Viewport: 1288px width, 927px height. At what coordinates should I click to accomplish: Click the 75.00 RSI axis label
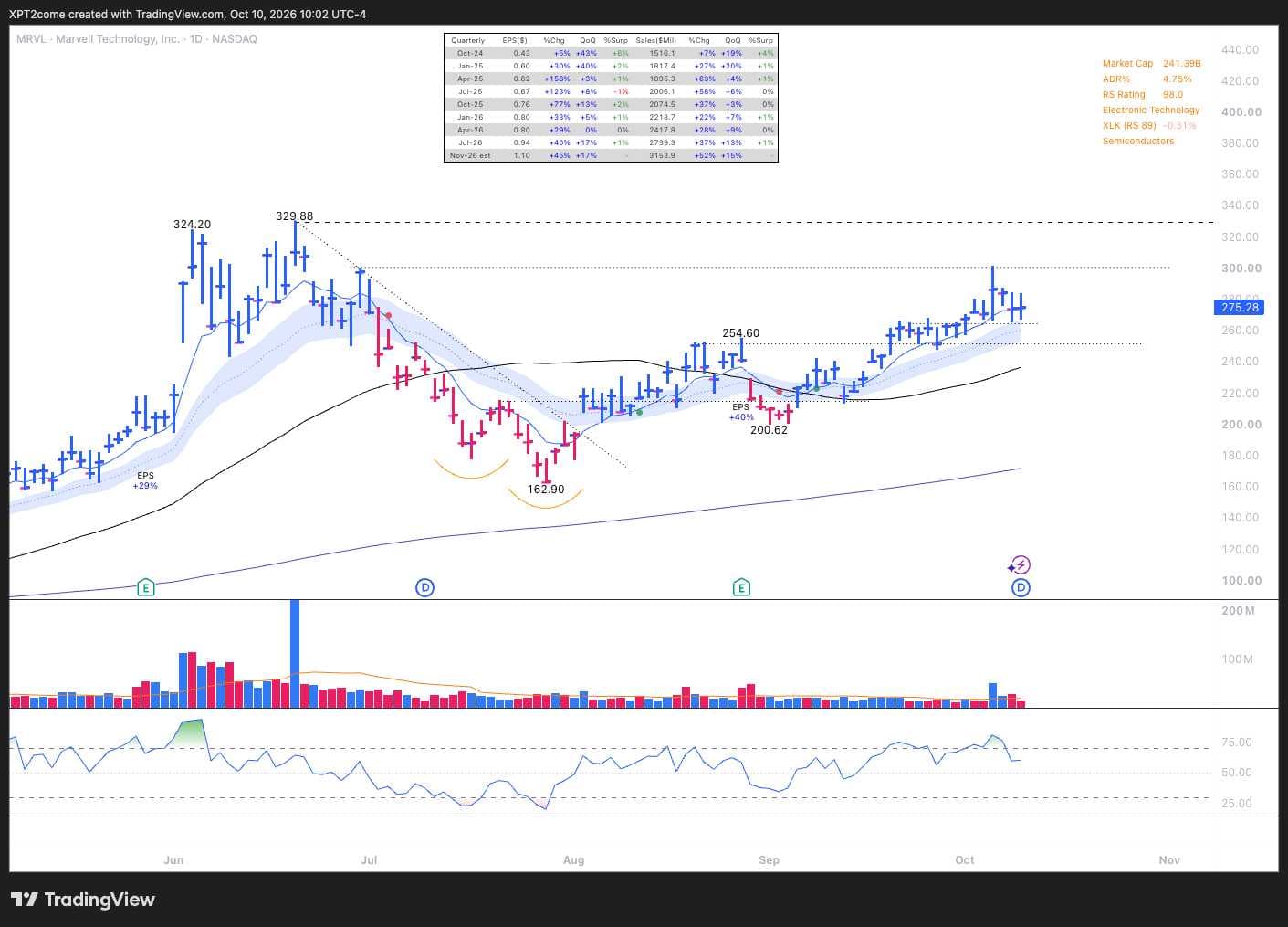(1237, 743)
